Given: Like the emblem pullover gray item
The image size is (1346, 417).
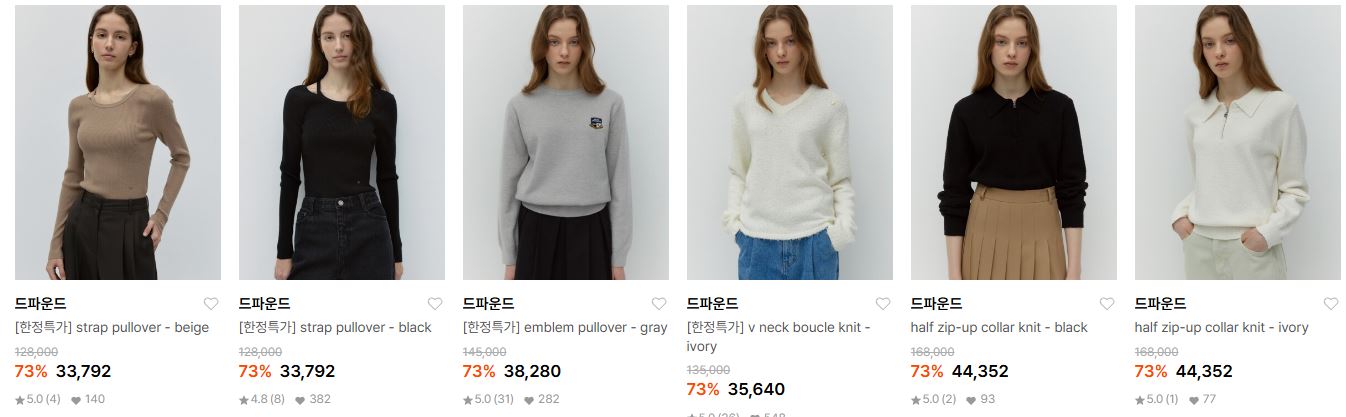Looking at the screenshot, I should coord(658,304).
